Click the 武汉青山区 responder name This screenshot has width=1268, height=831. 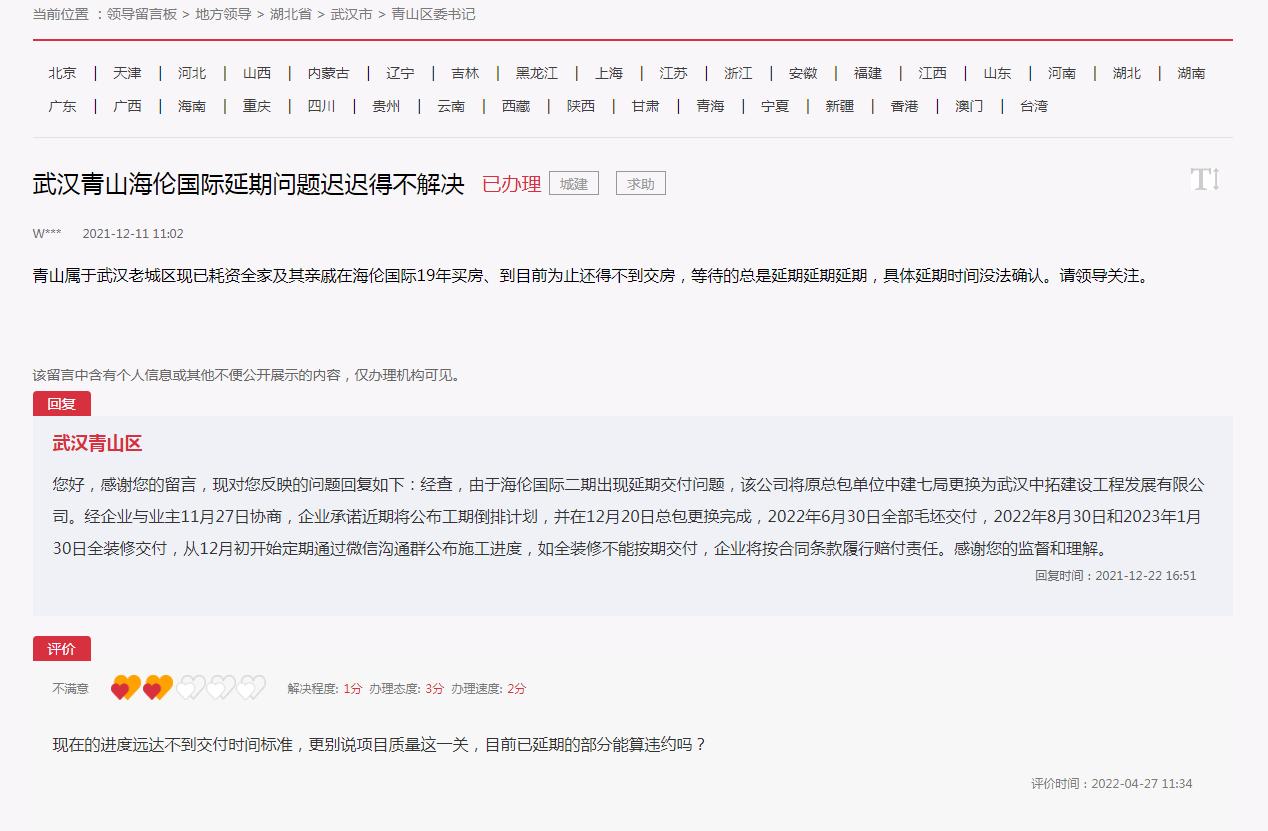[97, 444]
